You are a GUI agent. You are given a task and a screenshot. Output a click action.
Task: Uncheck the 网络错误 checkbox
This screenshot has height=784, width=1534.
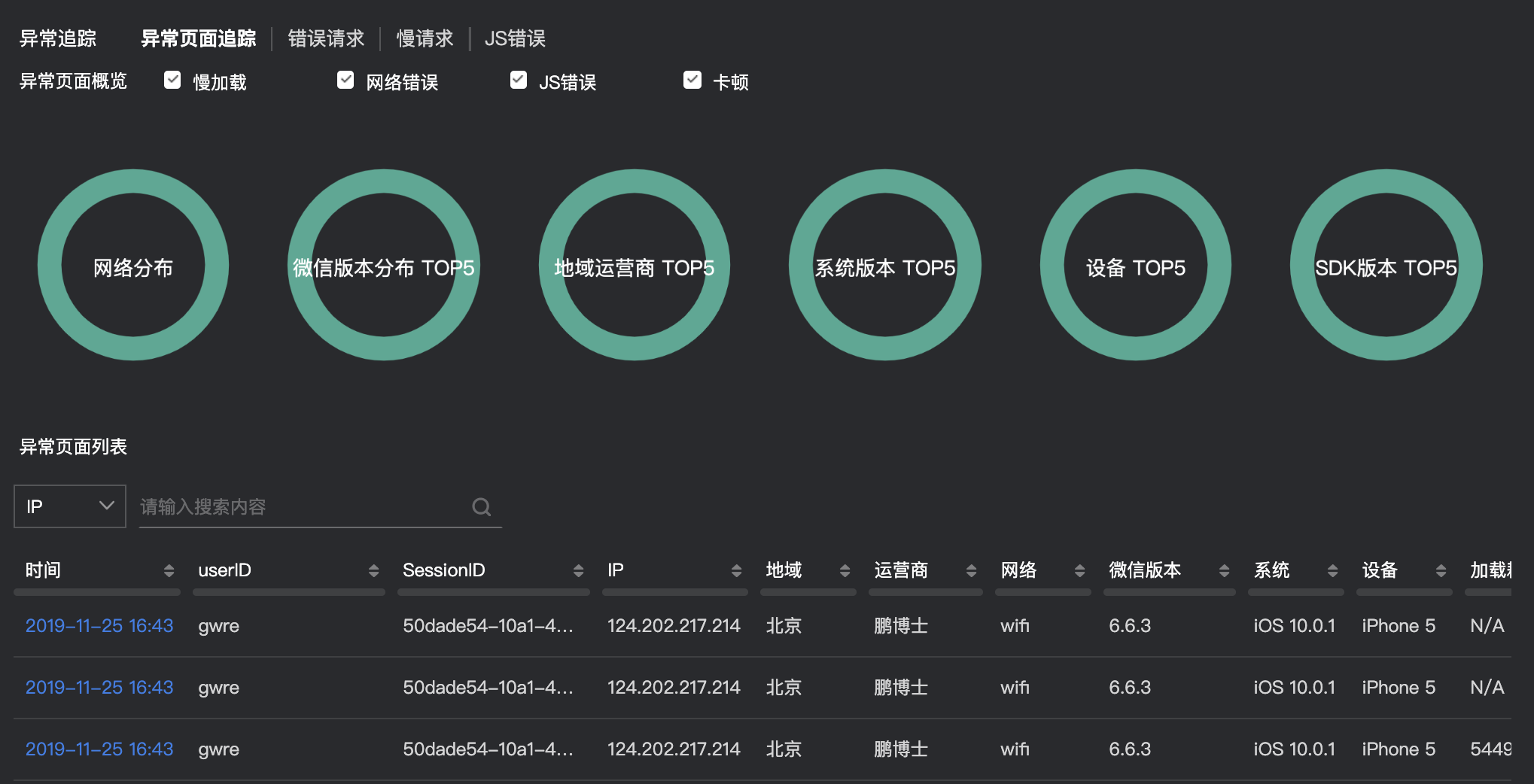[345, 80]
